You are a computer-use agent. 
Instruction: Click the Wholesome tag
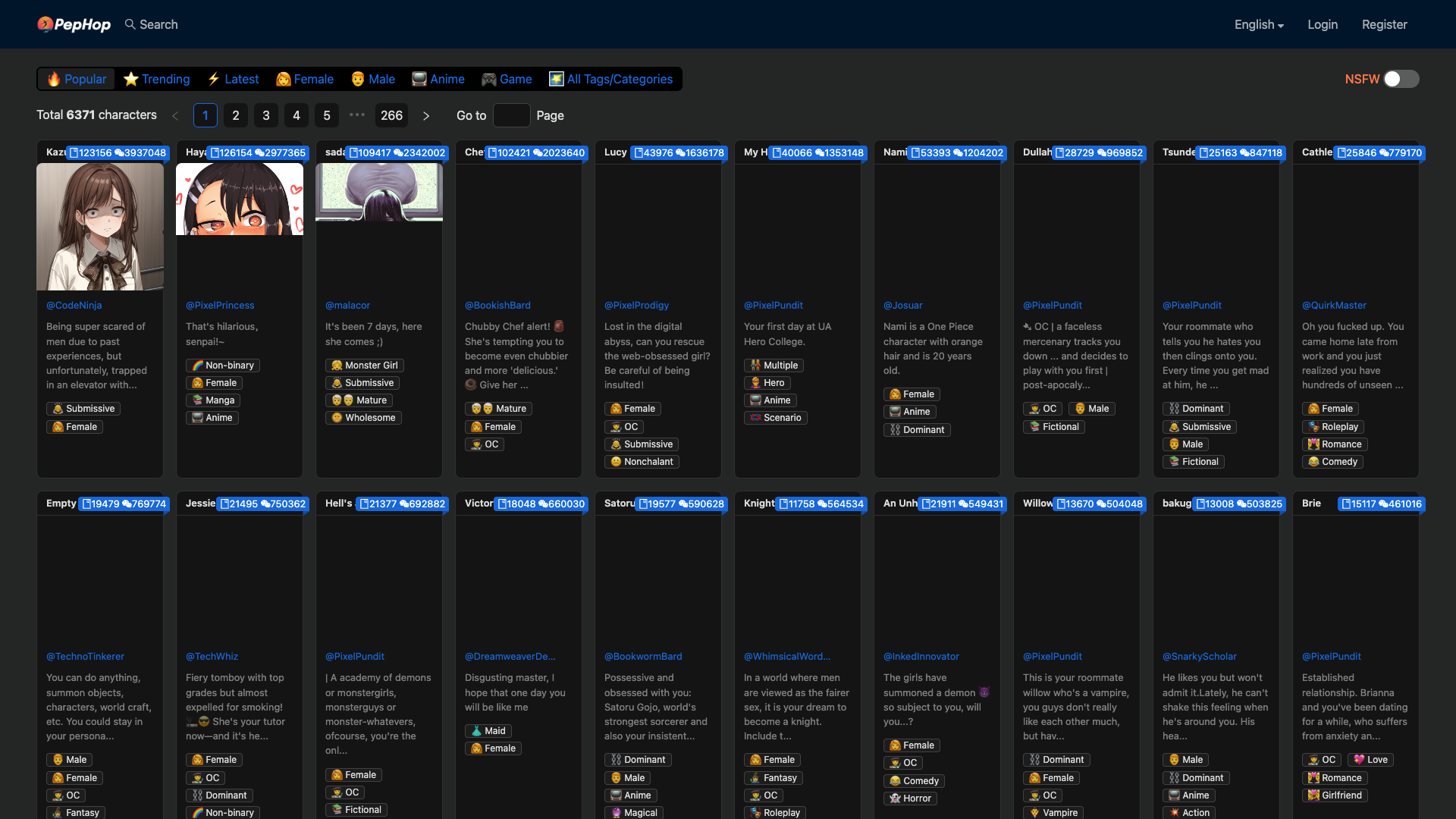point(363,418)
